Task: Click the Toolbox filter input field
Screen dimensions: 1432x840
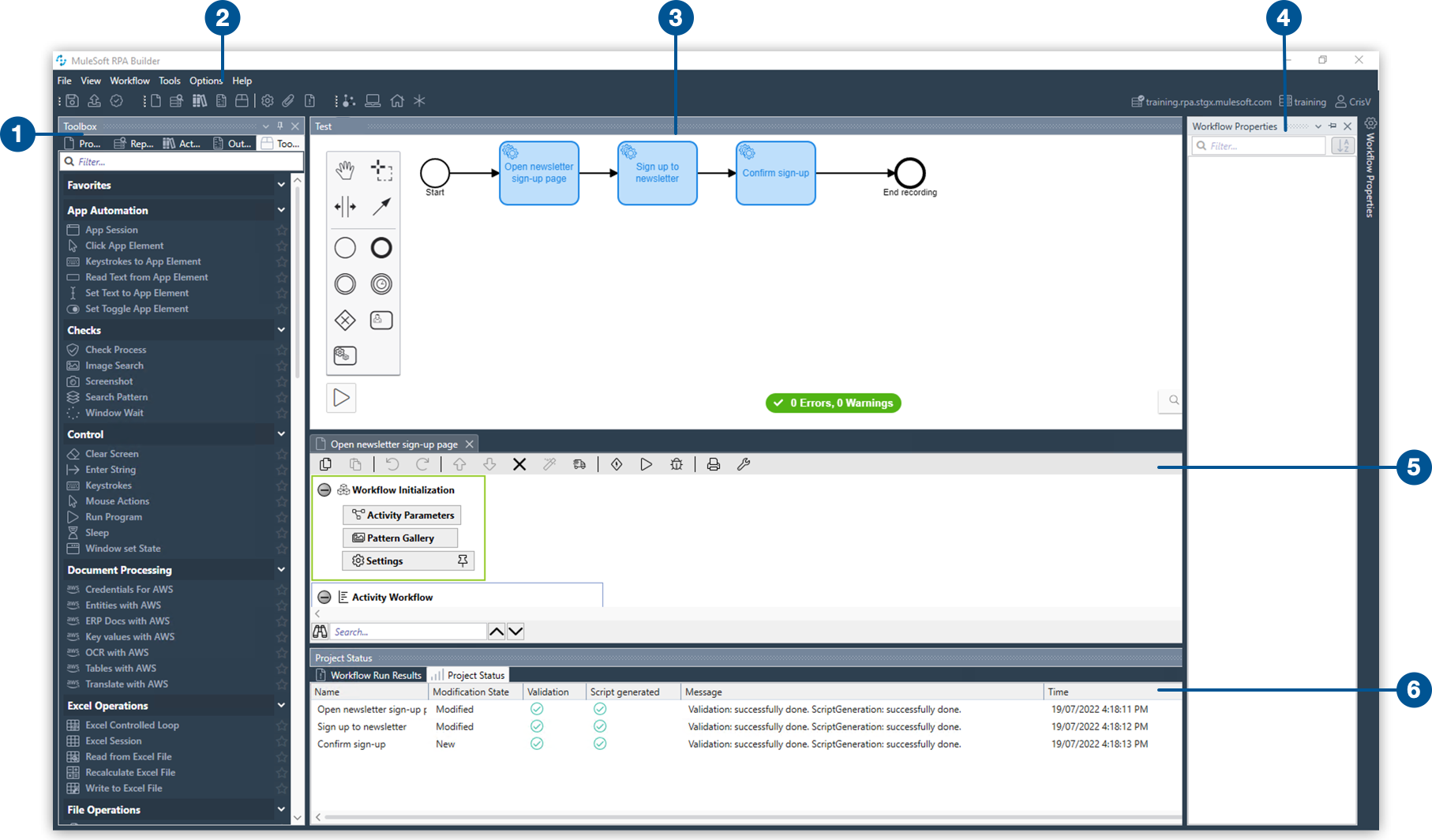Action: [x=186, y=162]
